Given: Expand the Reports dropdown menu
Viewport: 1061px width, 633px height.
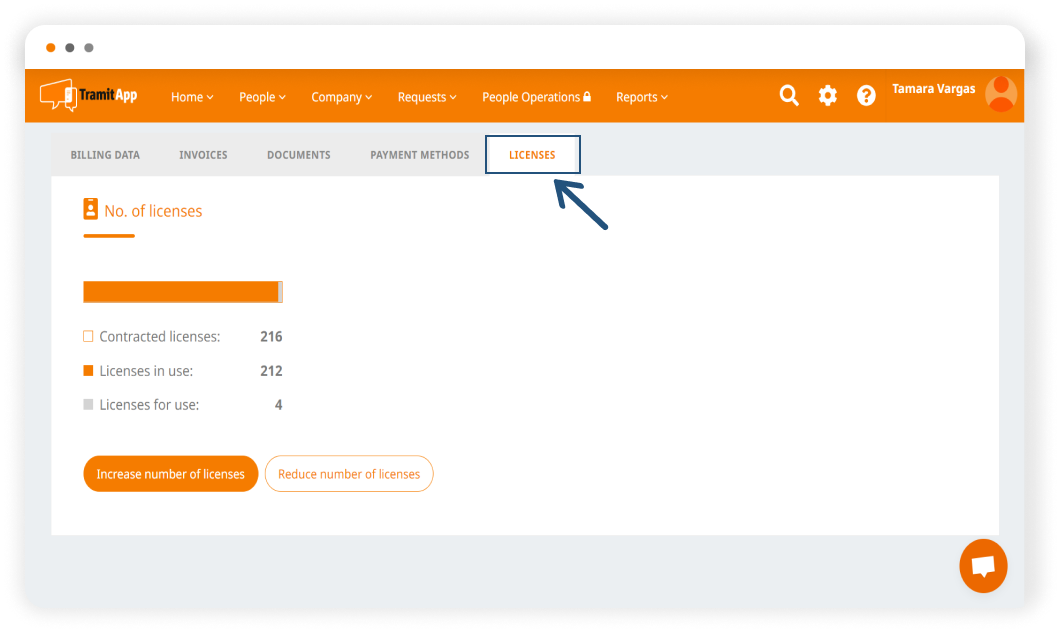Looking at the screenshot, I should (x=641, y=97).
